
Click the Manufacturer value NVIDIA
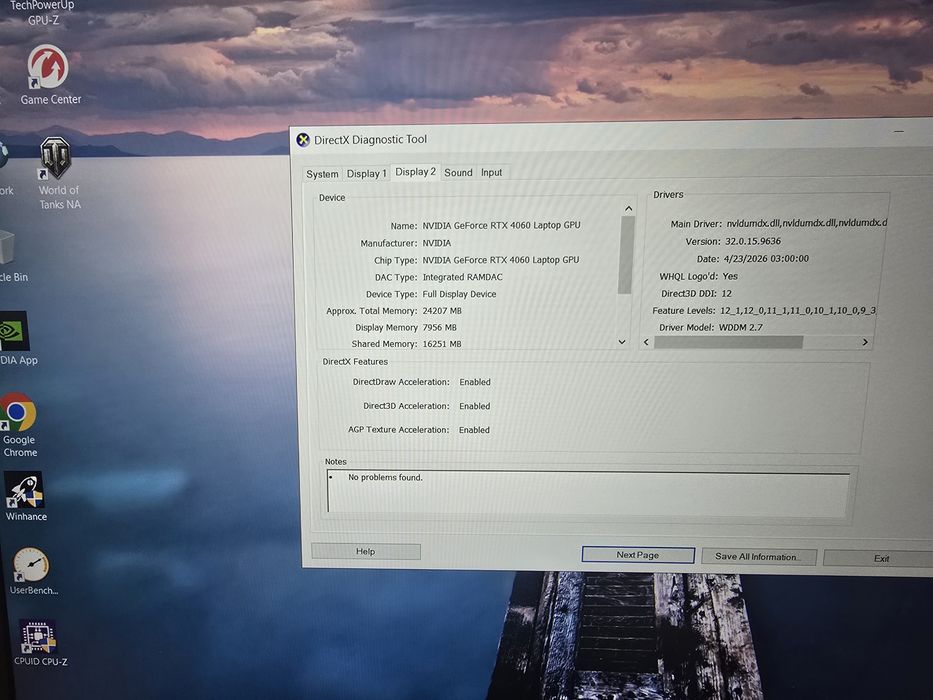point(437,243)
